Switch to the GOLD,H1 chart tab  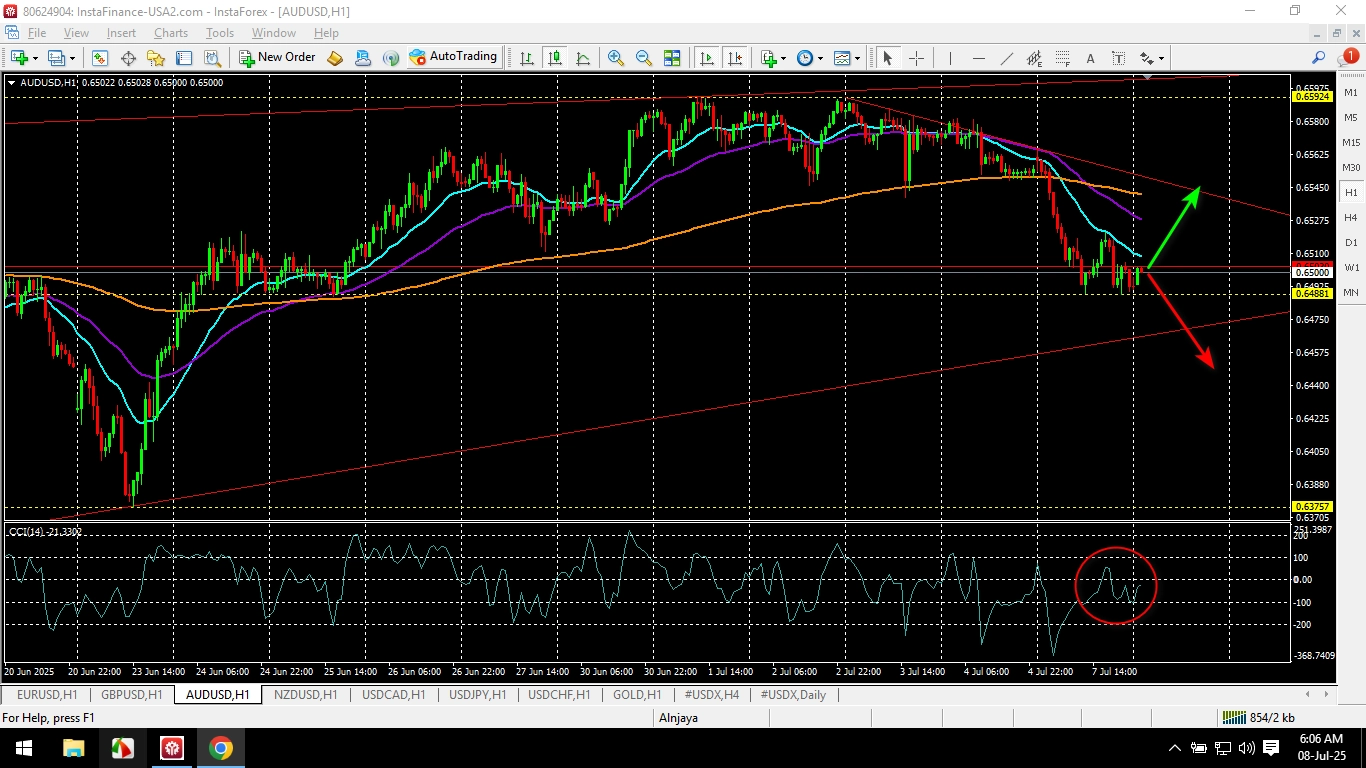[638, 695]
